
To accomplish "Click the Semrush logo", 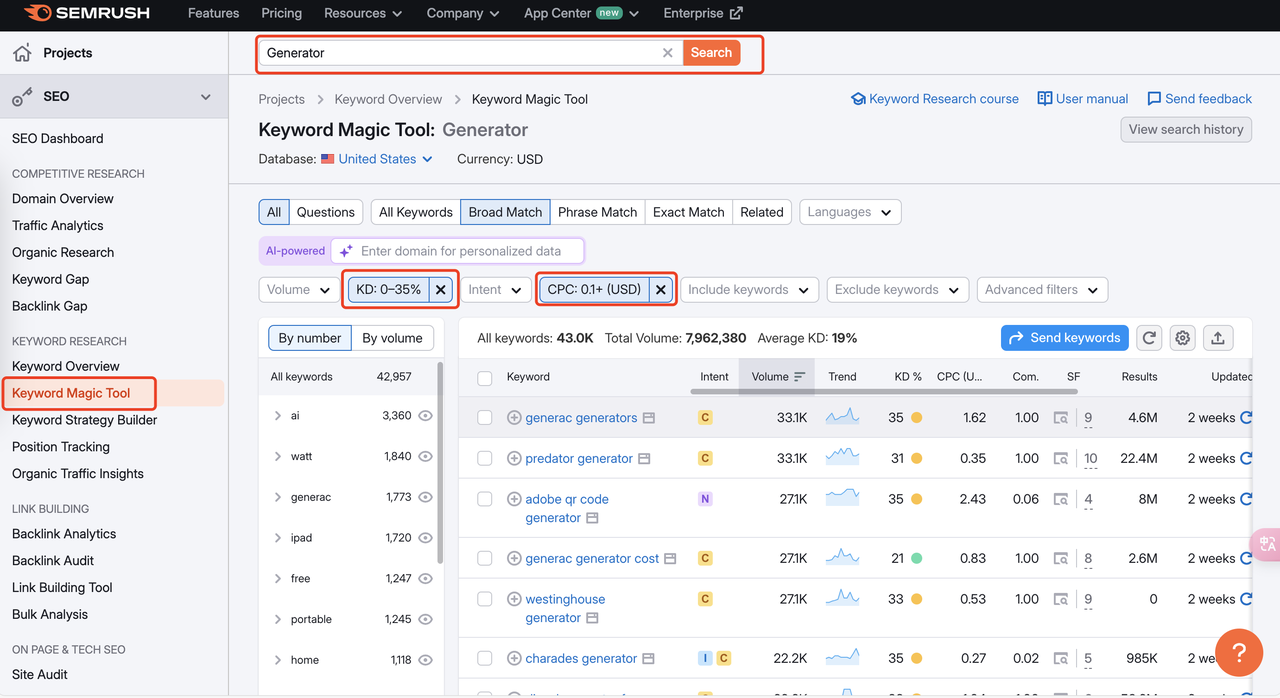I will point(88,13).
